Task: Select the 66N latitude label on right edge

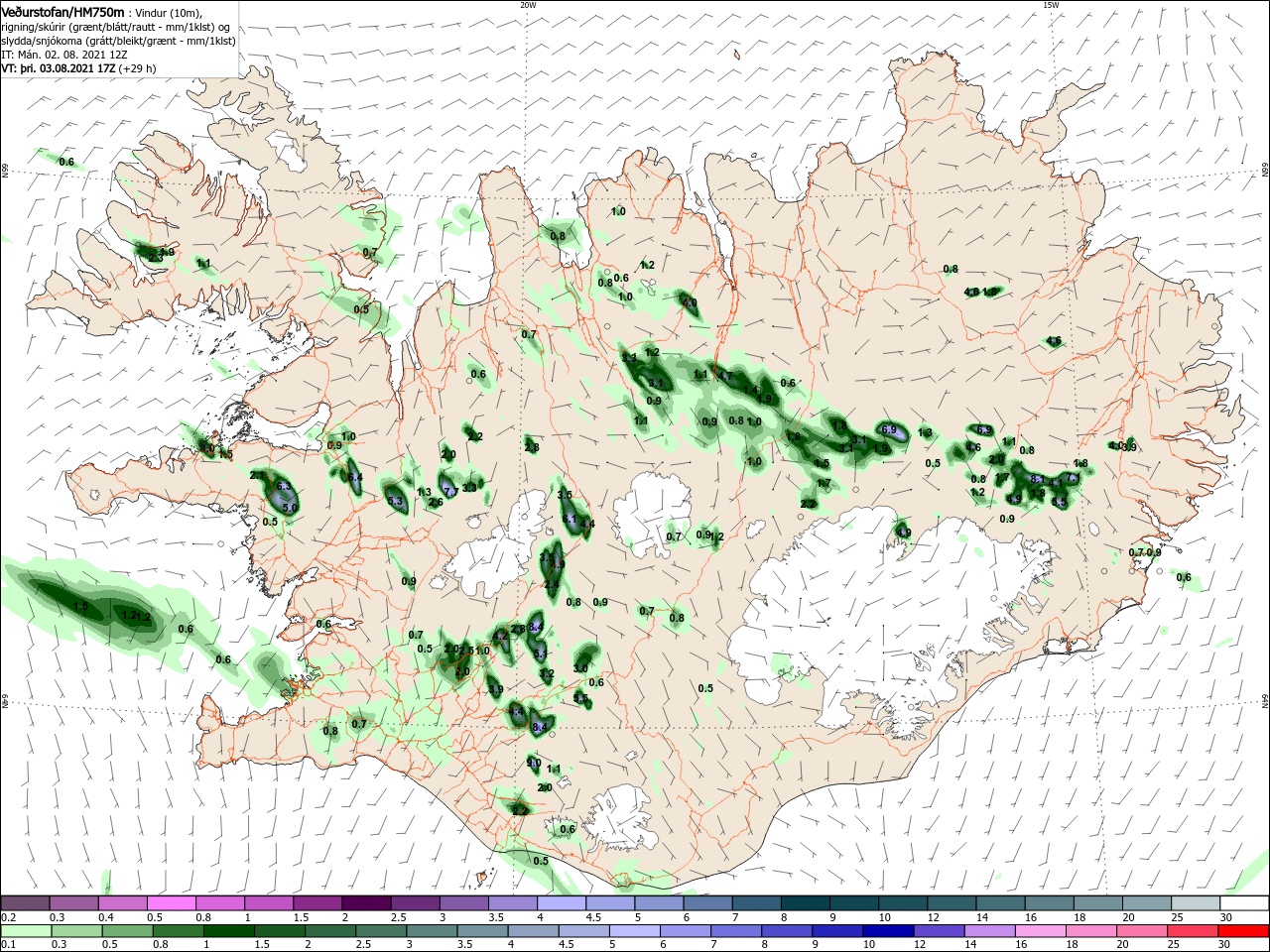Action: pyautogui.click(x=1265, y=172)
